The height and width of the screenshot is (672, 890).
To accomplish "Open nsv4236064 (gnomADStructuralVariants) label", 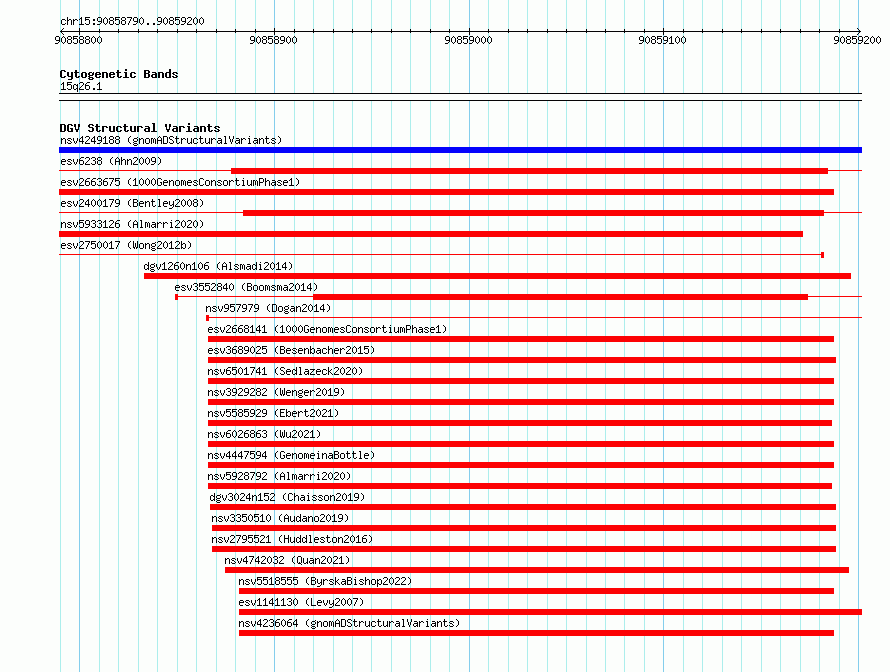I will (349, 623).
